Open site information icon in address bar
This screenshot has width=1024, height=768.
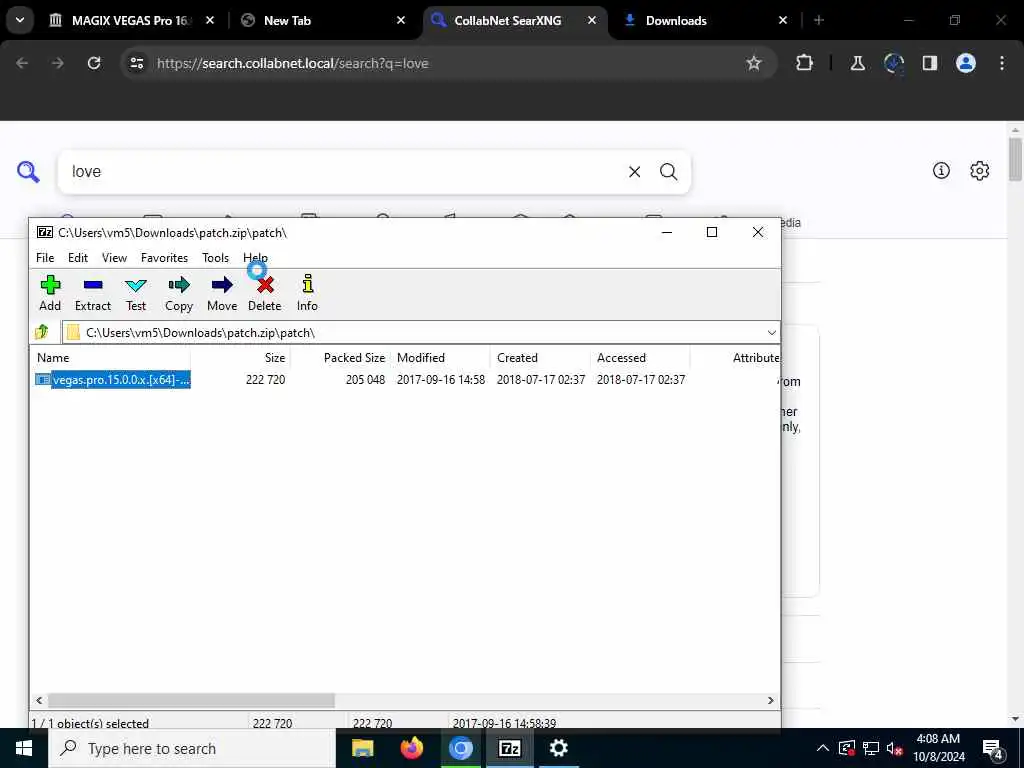click(136, 63)
